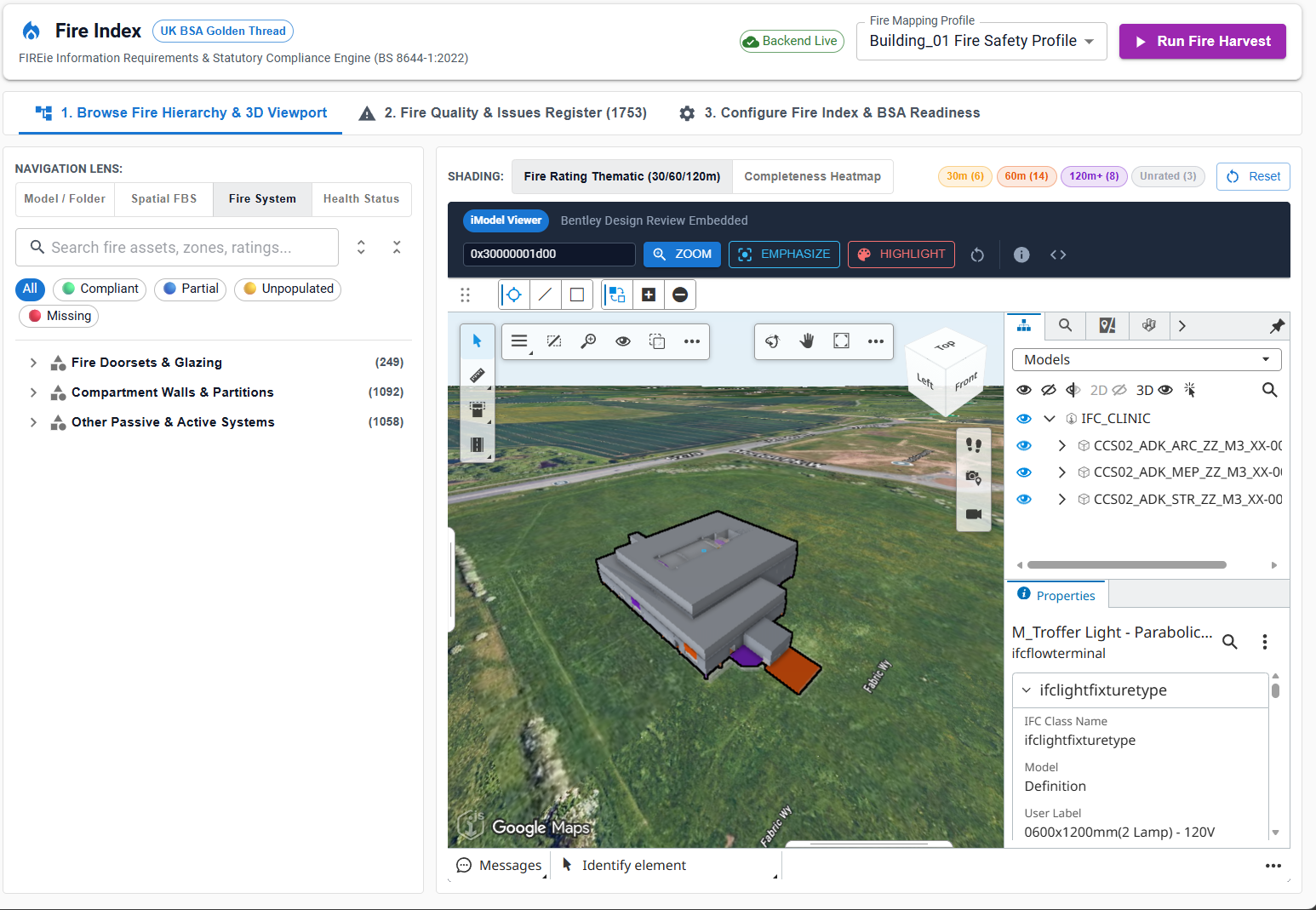Toggle visibility of IFC_CLINIC model

tap(1024, 419)
